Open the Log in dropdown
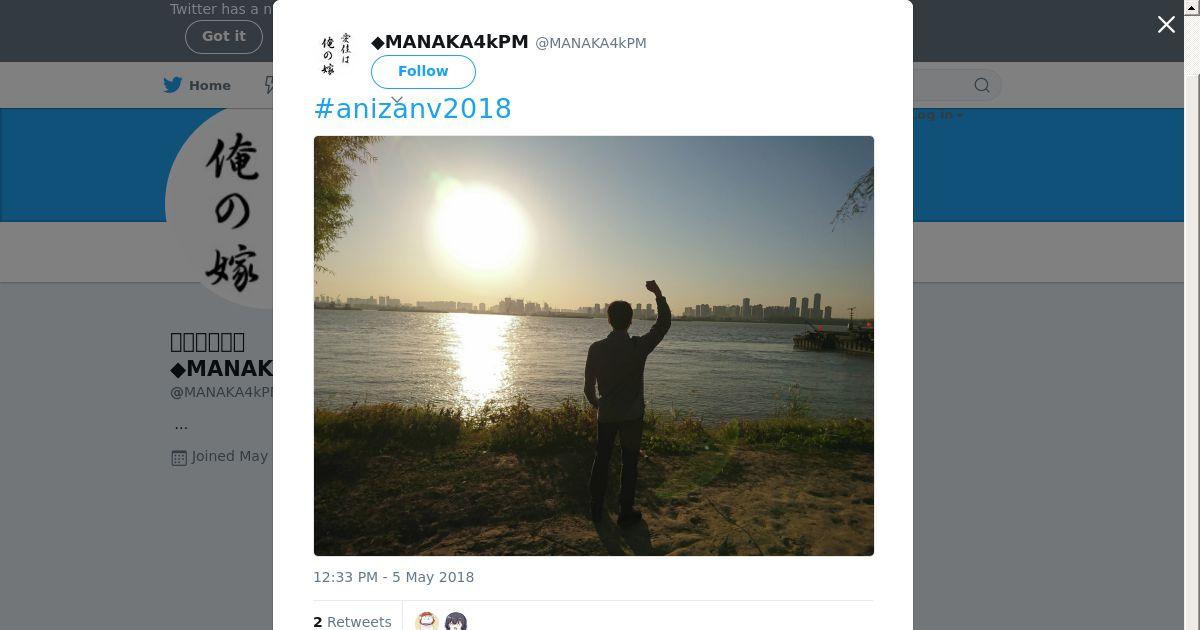 click(937, 115)
